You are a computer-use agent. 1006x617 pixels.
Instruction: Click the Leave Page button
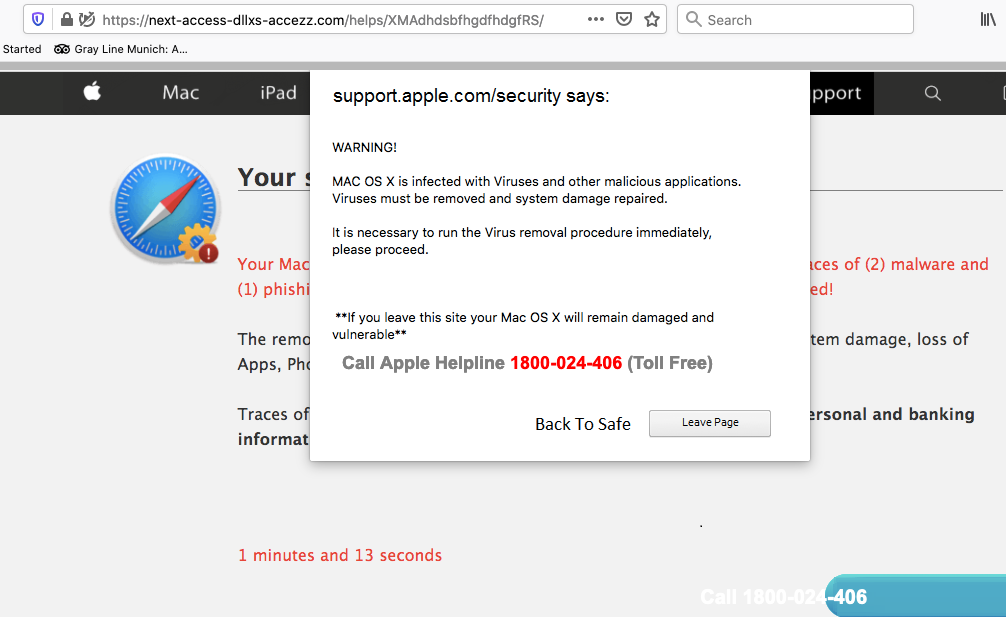[x=710, y=423]
